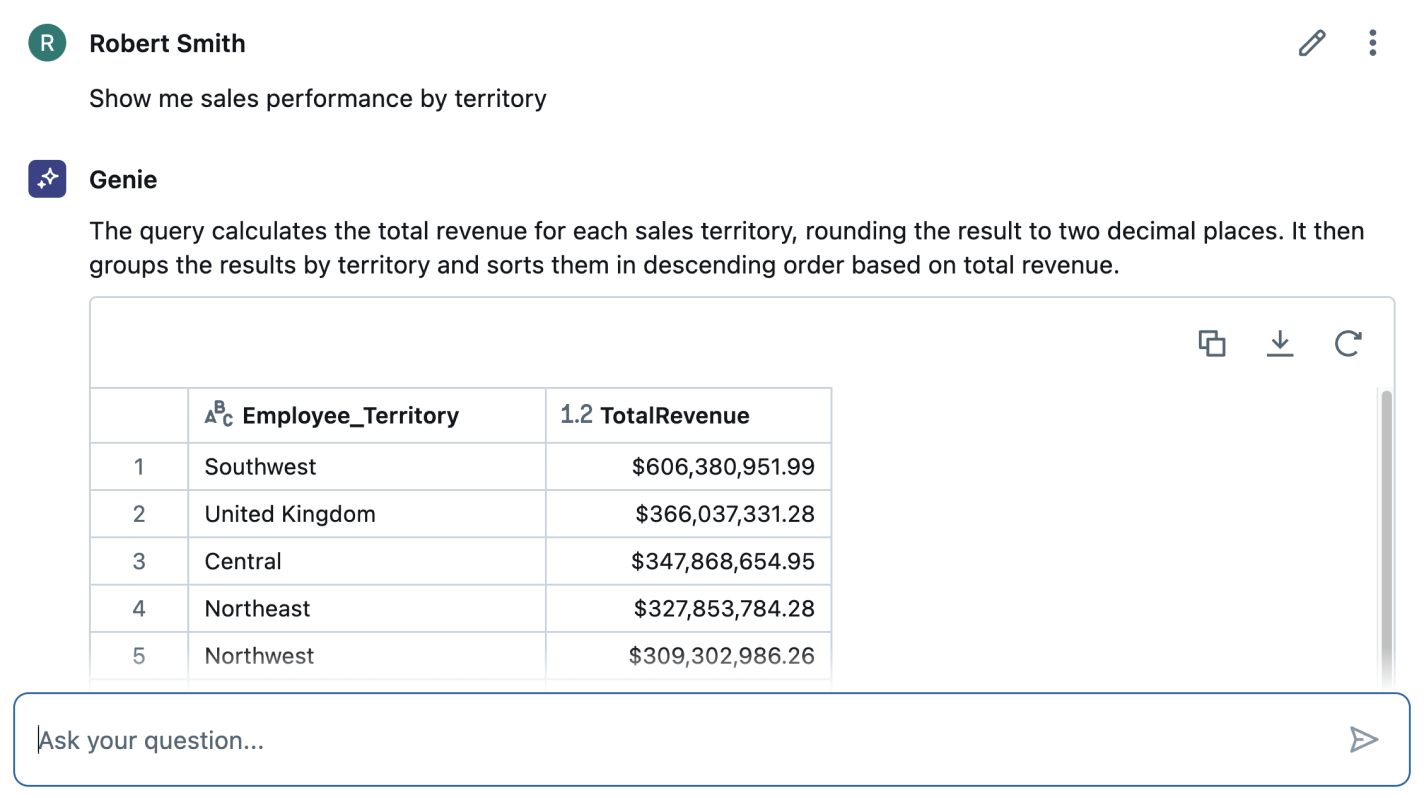1424x798 pixels.
Task: Select the United Kingdom territory cell
Action: [x=290, y=514]
